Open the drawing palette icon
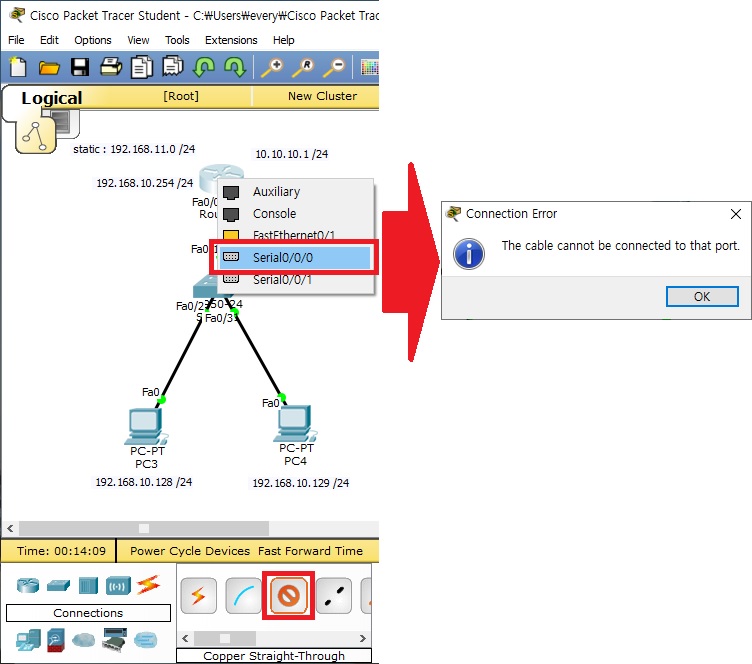This screenshot has width=752, height=664. coord(370,68)
